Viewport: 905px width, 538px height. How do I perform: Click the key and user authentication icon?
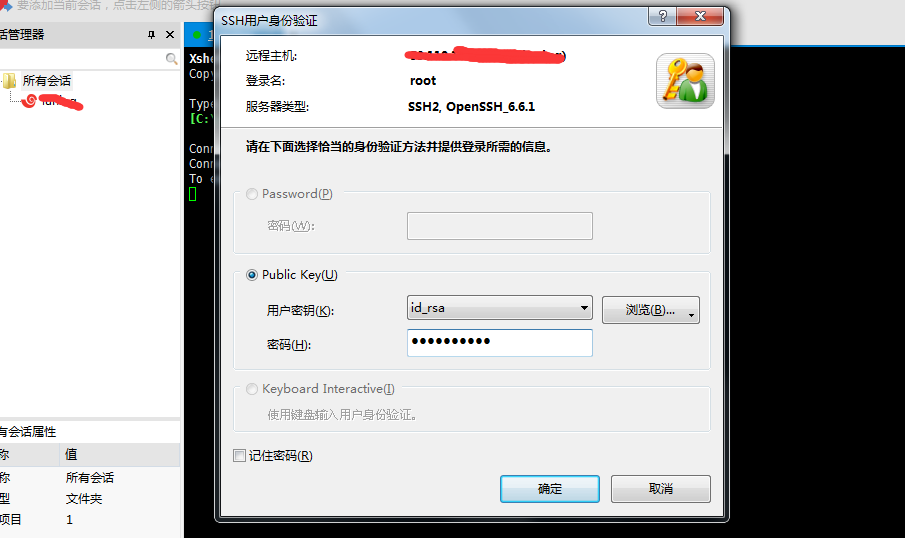click(x=685, y=81)
